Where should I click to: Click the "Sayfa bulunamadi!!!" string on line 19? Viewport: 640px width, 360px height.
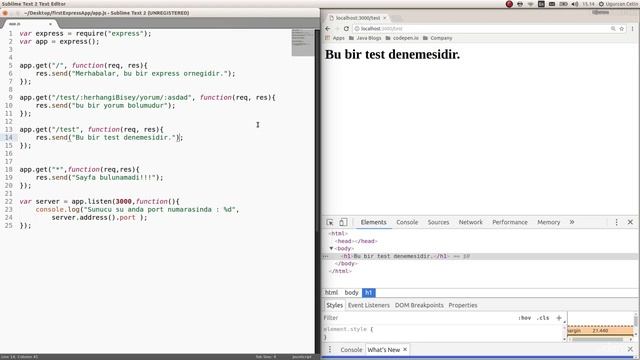(x=114, y=178)
